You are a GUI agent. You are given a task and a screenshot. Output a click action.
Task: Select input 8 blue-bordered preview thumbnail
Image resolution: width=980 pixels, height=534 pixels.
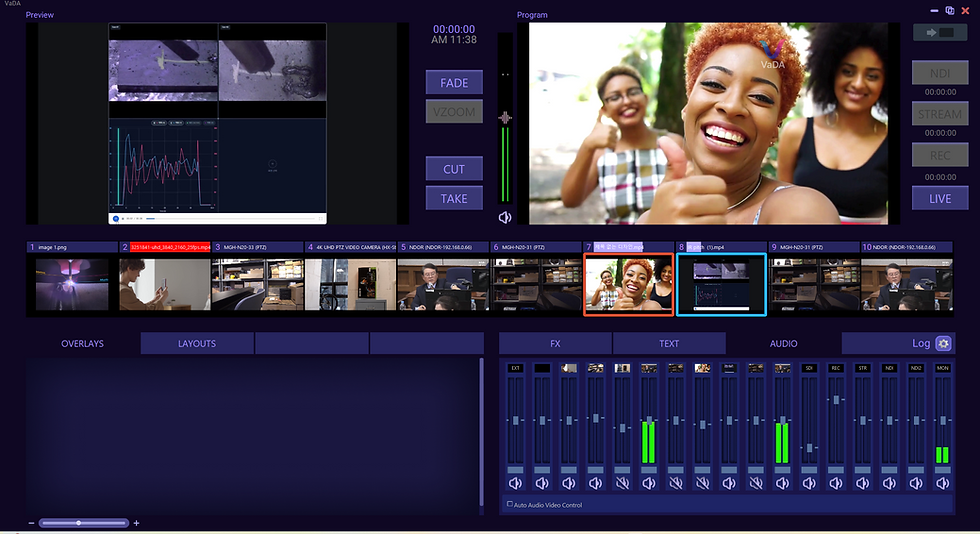[721, 285]
